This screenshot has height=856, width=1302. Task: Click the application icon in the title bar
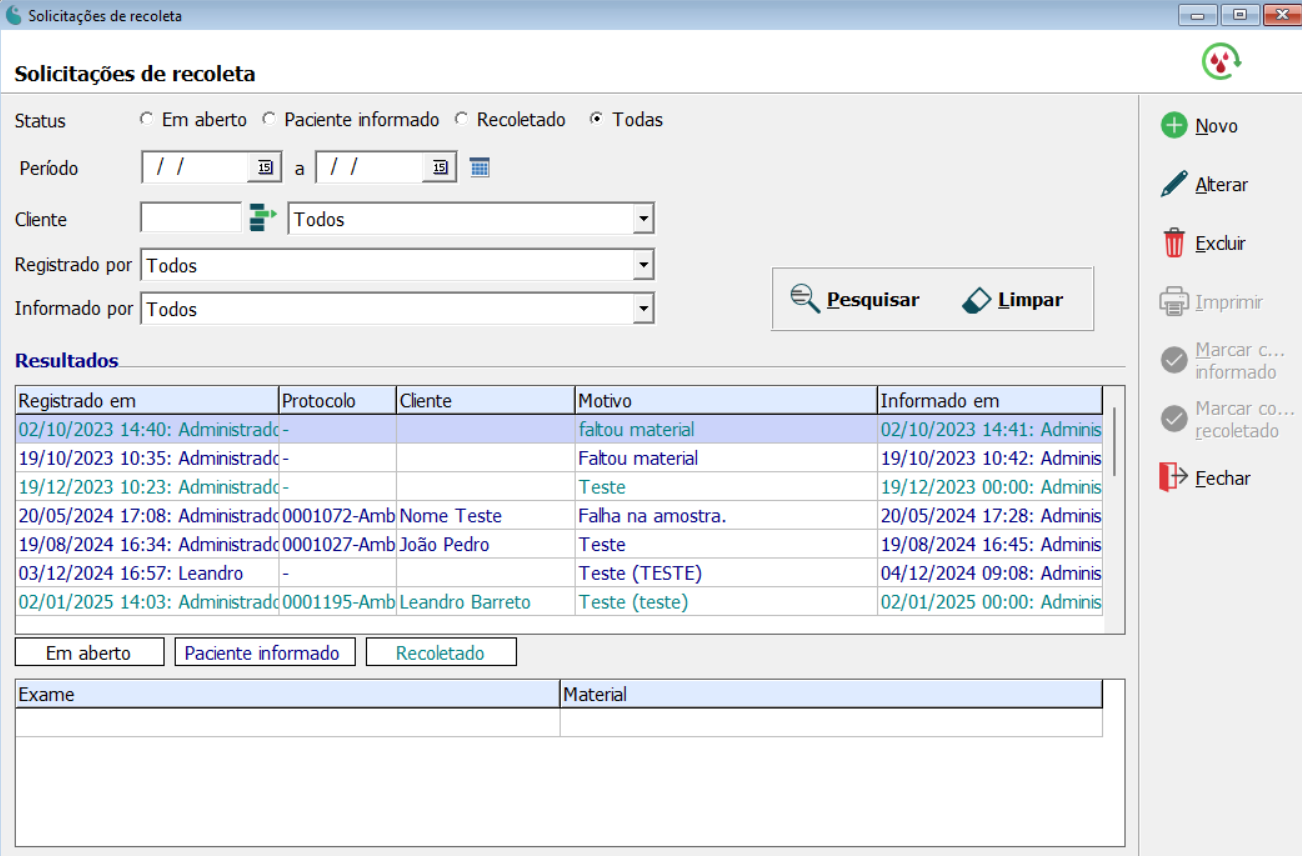(x=14, y=16)
